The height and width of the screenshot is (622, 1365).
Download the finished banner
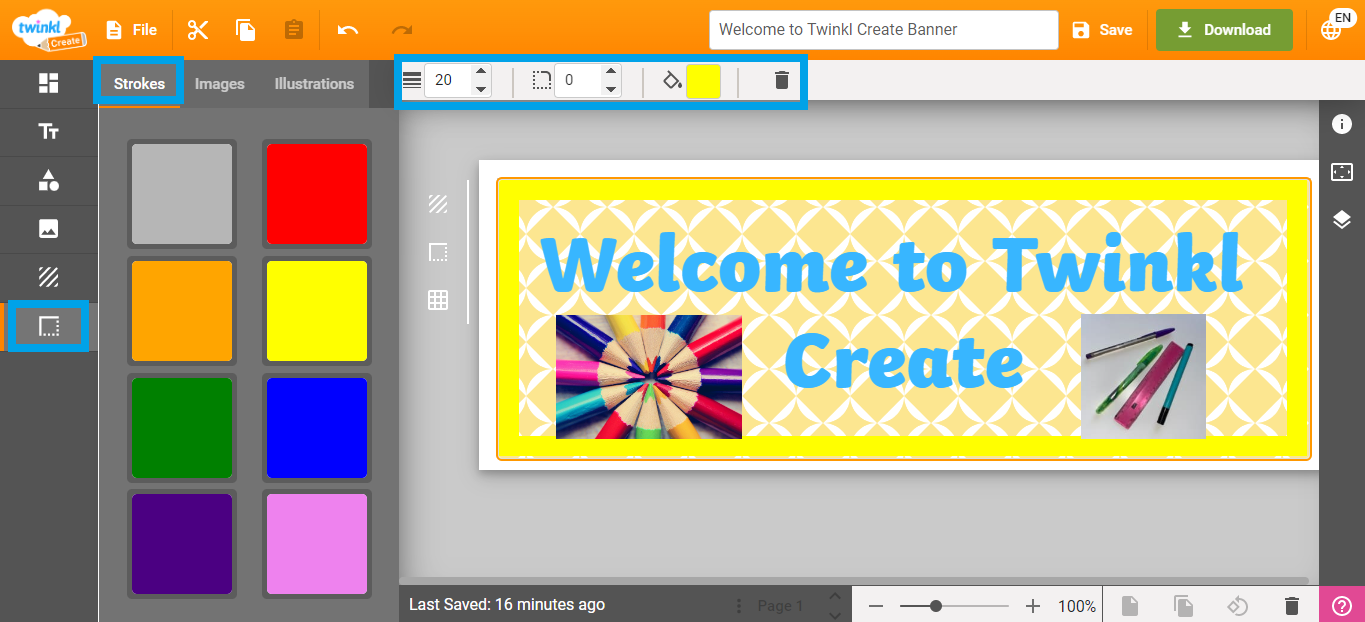click(1223, 30)
